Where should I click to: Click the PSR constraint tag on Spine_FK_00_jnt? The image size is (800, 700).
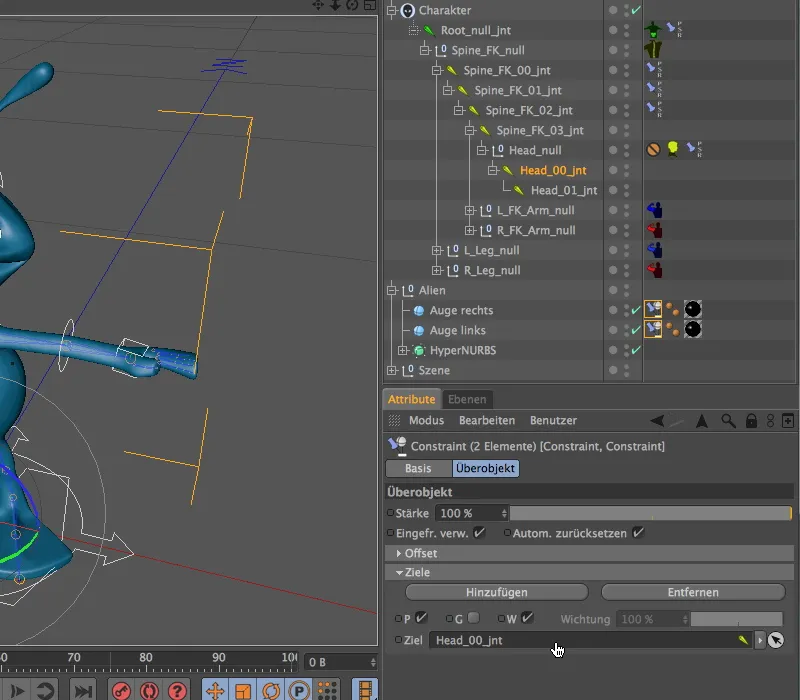point(654,69)
